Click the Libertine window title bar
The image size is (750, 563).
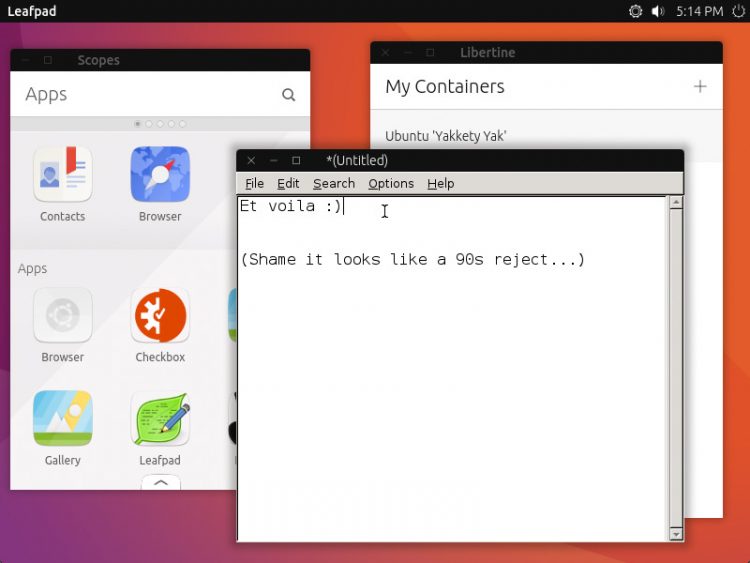pyautogui.click(x=546, y=53)
